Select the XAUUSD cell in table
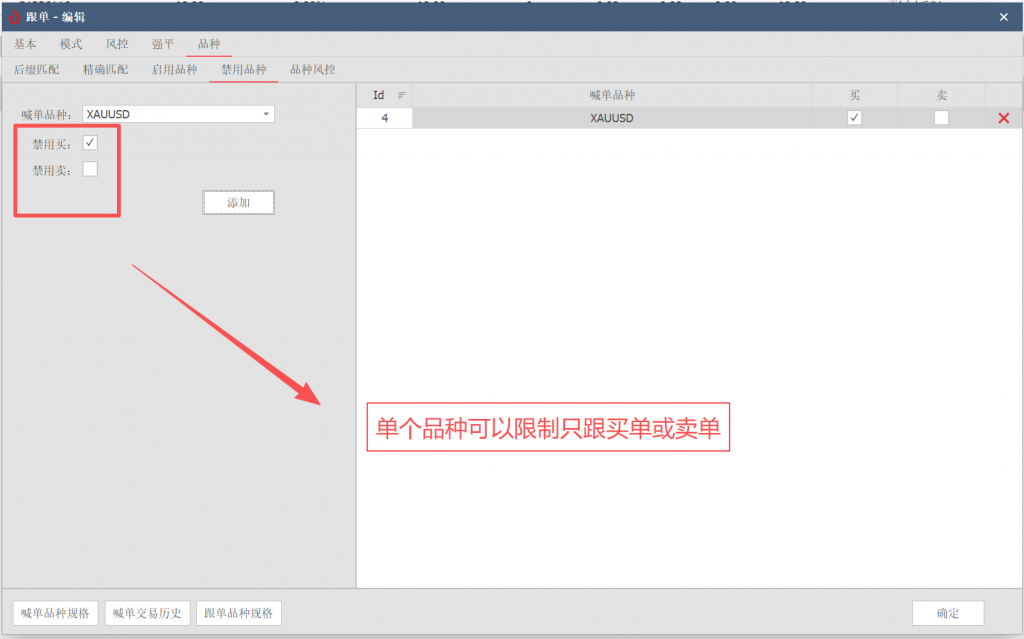This screenshot has width=1024, height=639. (611, 118)
